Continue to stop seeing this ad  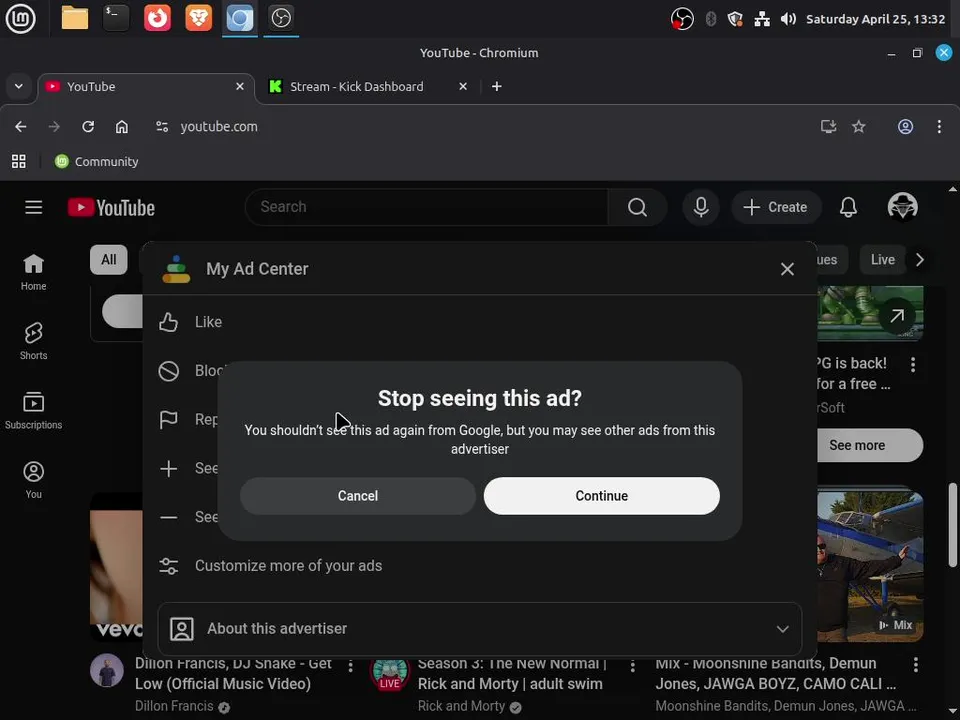pyautogui.click(x=601, y=496)
